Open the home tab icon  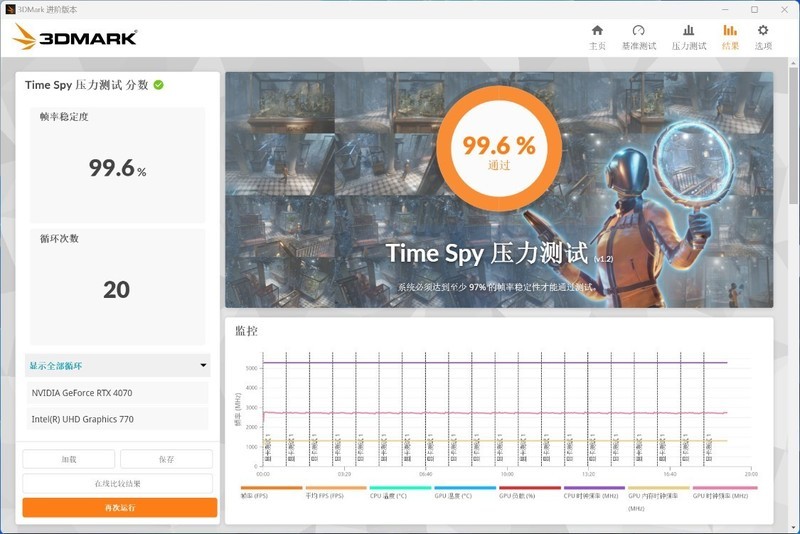[x=597, y=31]
